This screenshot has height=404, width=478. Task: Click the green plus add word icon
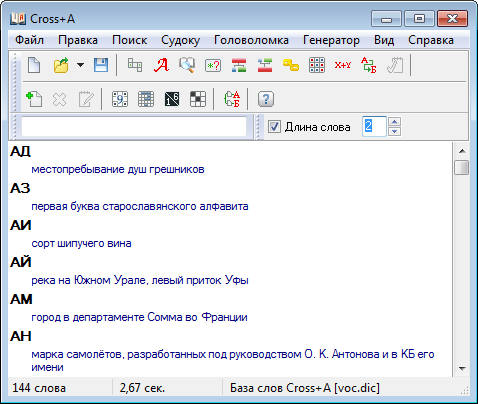[x=34, y=99]
